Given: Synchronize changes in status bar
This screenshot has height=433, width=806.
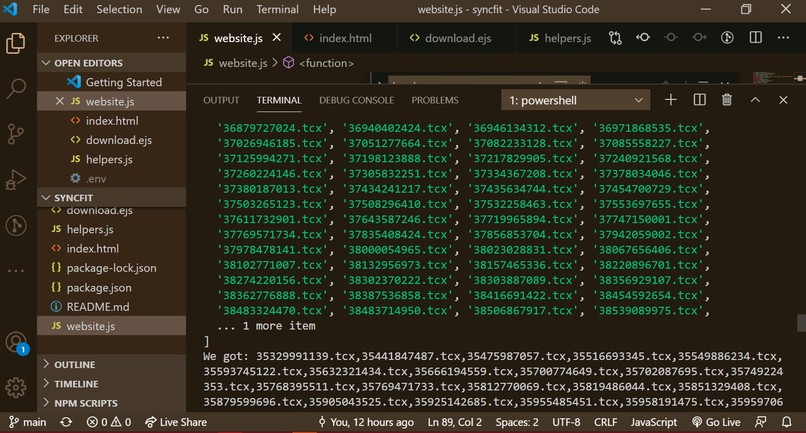Looking at the screenshot, I should [x=66, y=422].
